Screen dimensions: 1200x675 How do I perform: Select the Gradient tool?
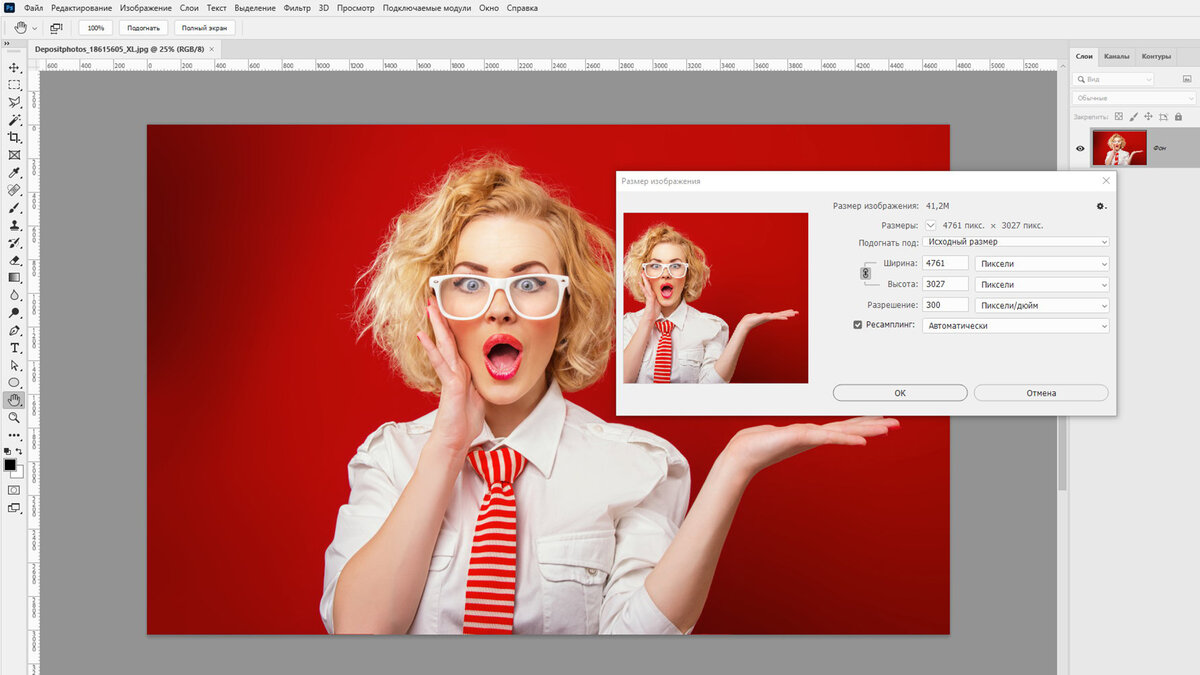point(14,277)
